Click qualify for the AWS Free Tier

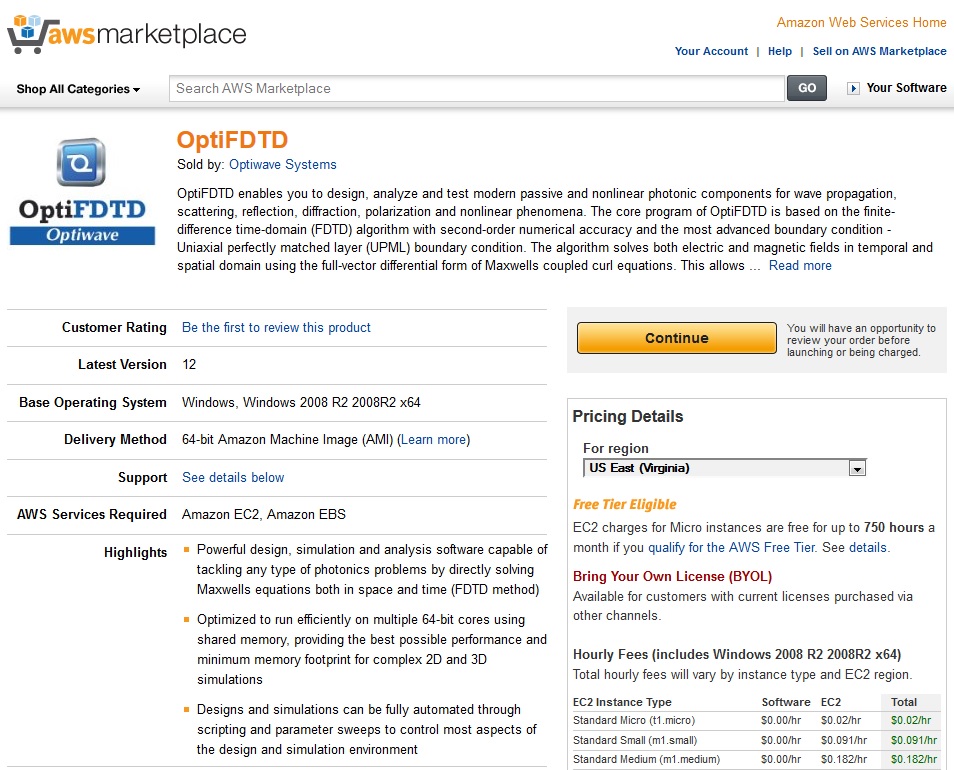pos(731,547)
